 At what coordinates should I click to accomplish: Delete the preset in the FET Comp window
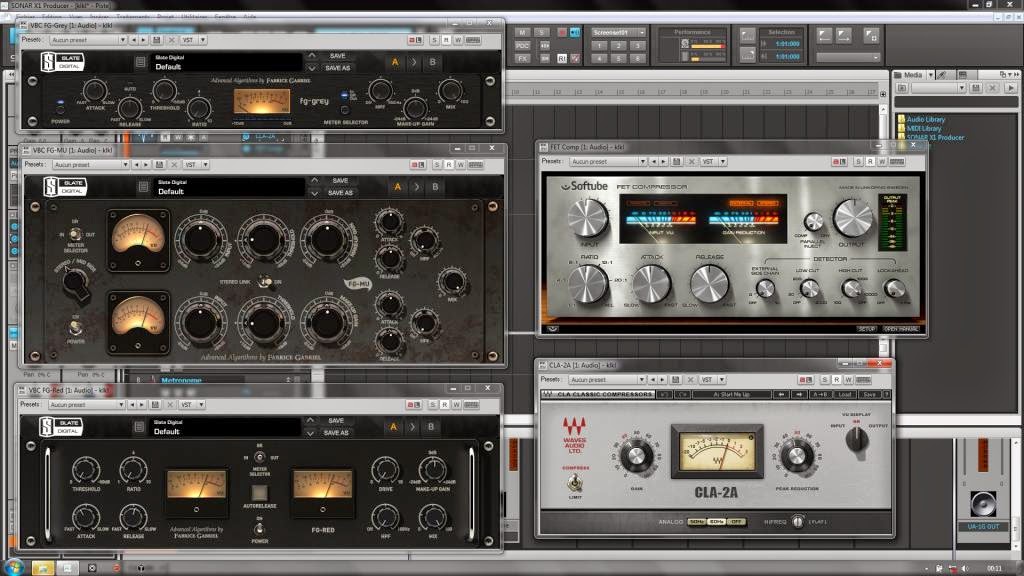692,161
